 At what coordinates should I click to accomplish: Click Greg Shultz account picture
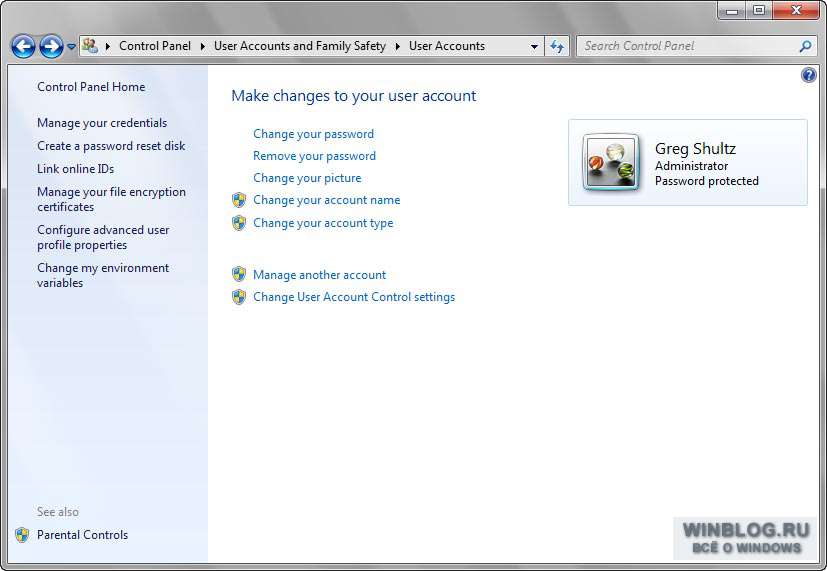click(x=611, y=162)
